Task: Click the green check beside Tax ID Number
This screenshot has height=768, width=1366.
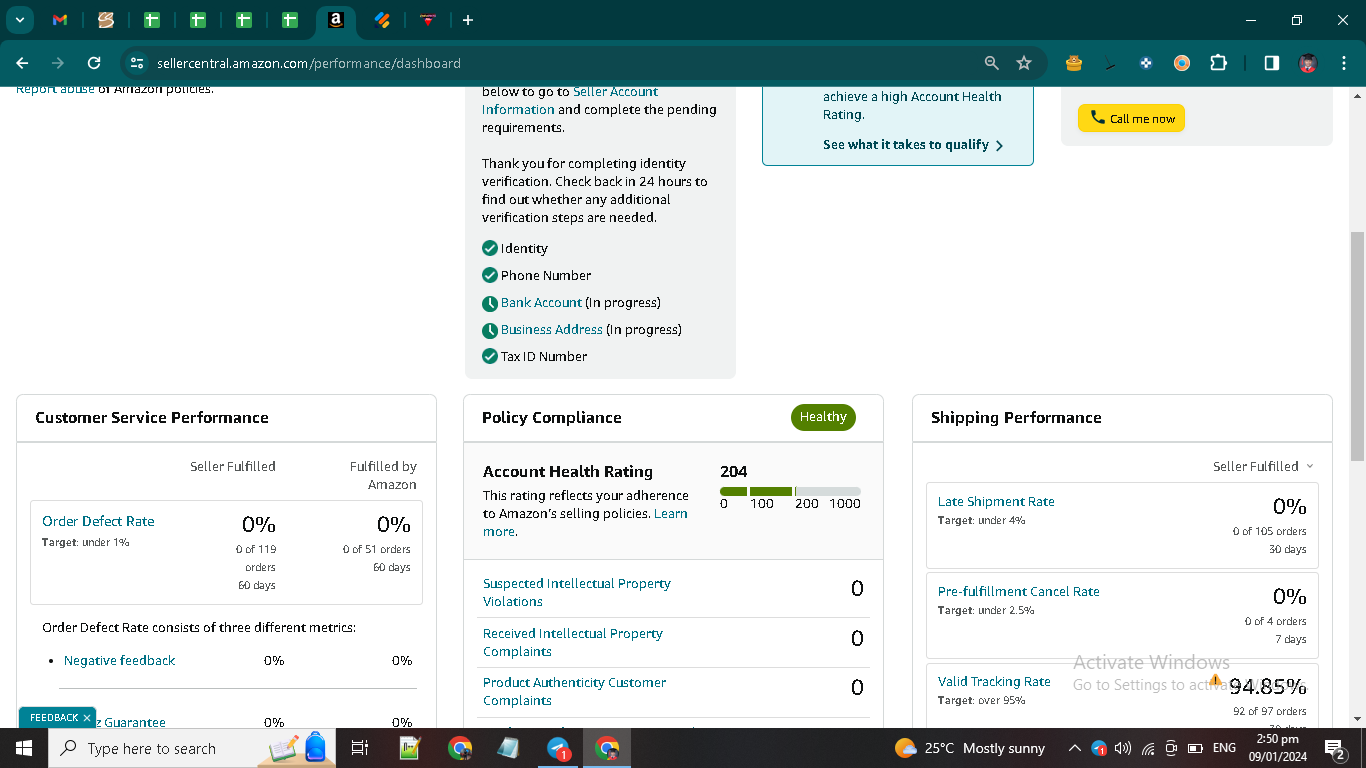Action: [x=490, y=356]
